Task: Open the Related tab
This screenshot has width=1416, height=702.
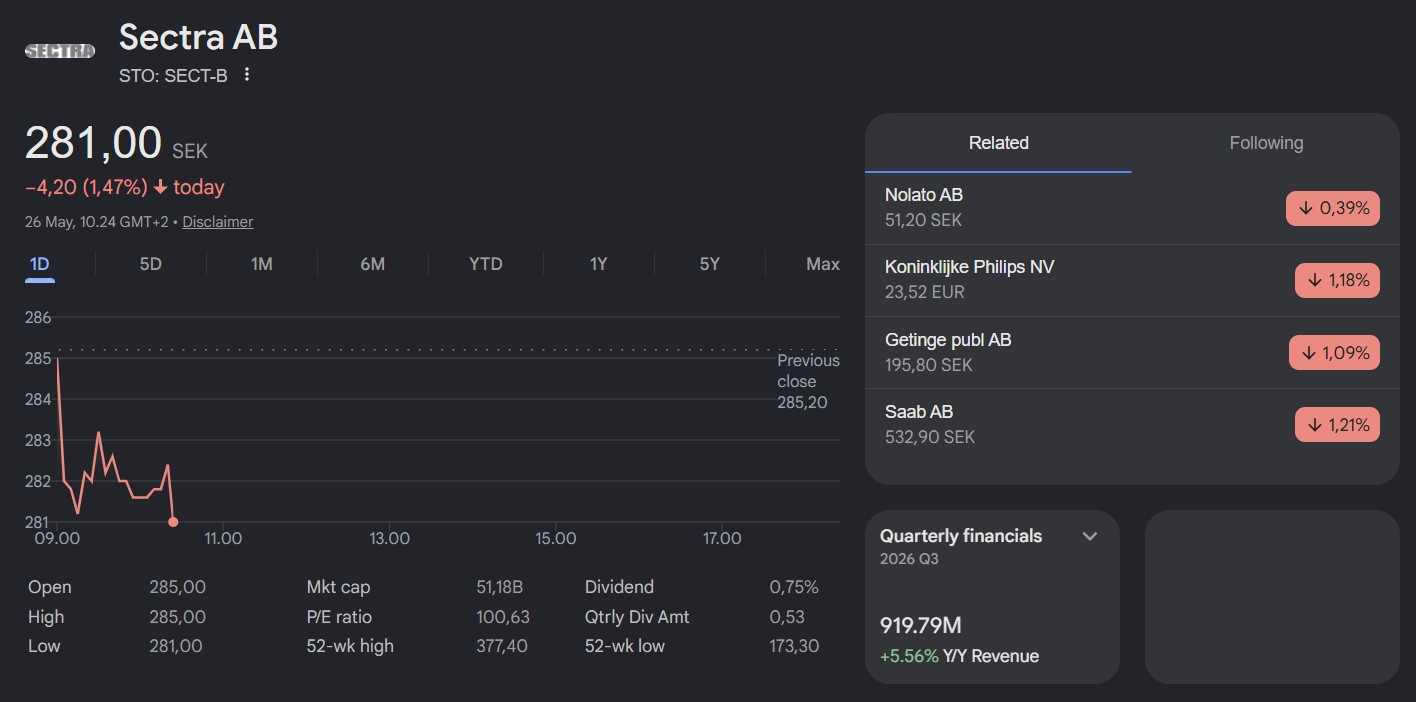Action: tap(998, 143)
